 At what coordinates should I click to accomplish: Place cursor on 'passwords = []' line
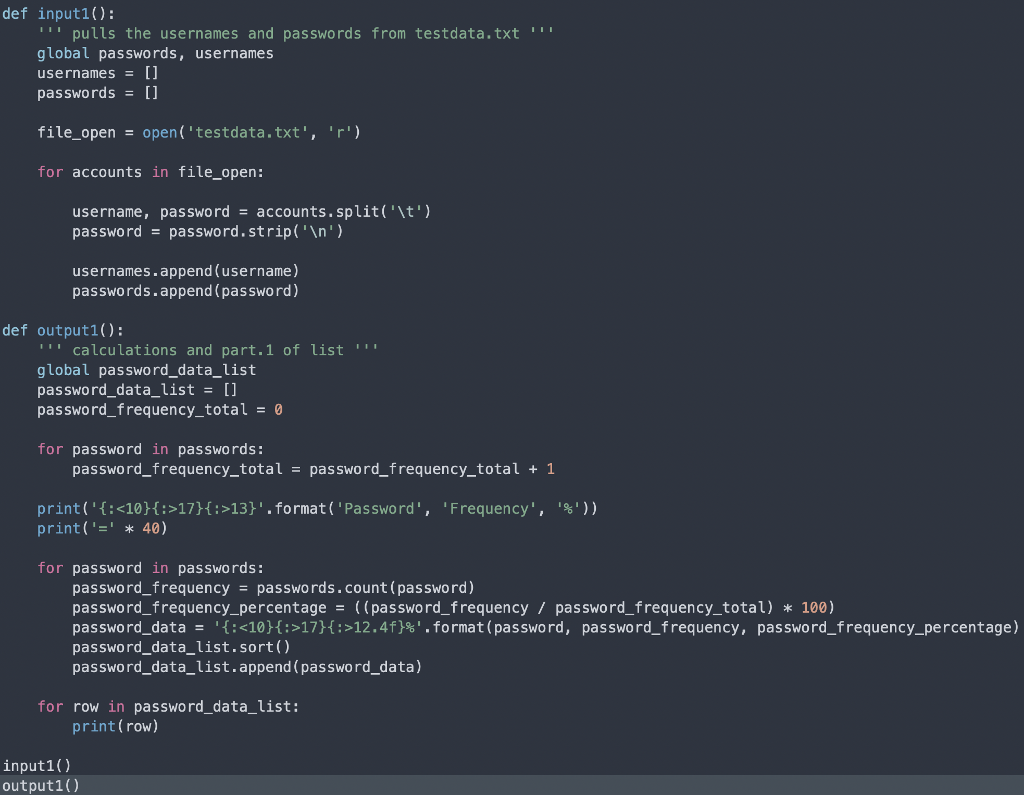click(x=98, y=93)
